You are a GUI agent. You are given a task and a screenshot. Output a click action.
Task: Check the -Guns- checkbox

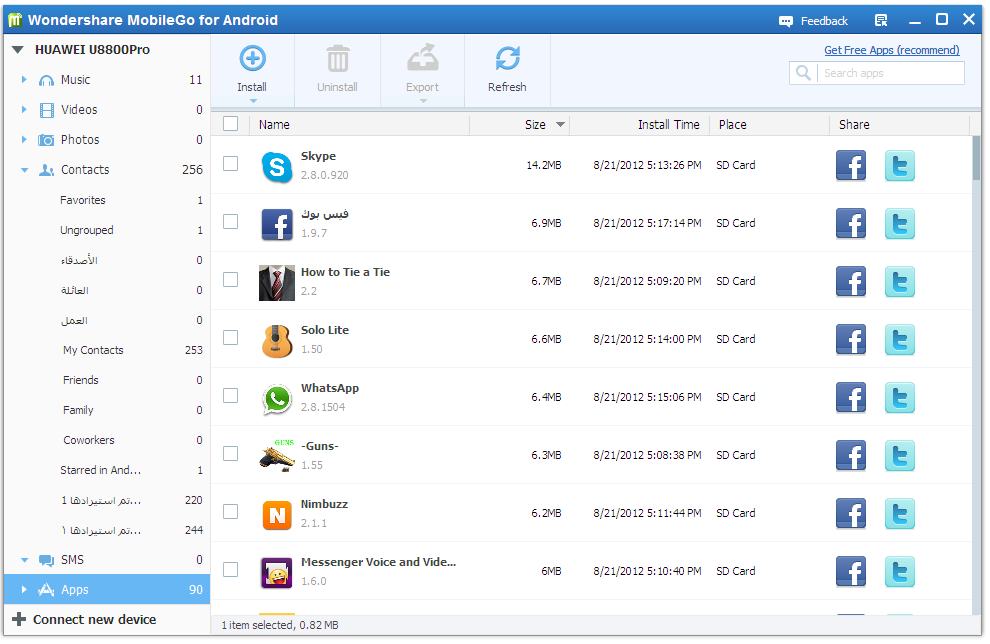[x=230, y=454]
